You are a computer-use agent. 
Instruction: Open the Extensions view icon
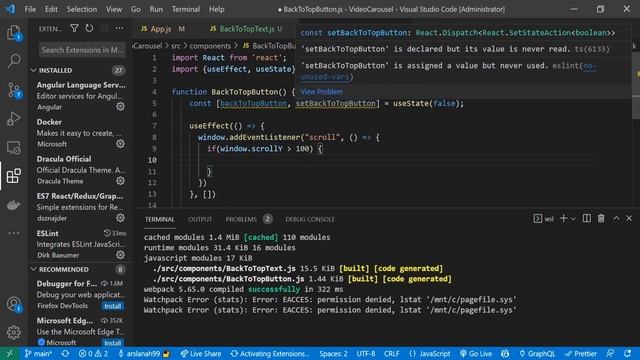coord(13,176)
